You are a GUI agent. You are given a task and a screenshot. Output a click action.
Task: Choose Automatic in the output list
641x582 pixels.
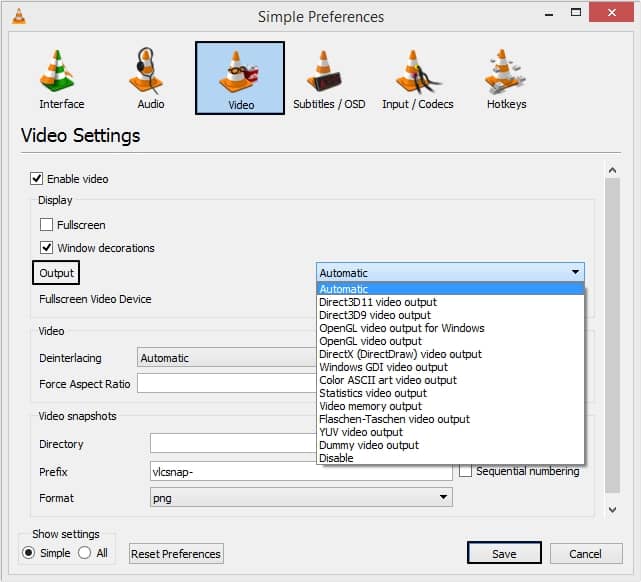click(450, 289)
